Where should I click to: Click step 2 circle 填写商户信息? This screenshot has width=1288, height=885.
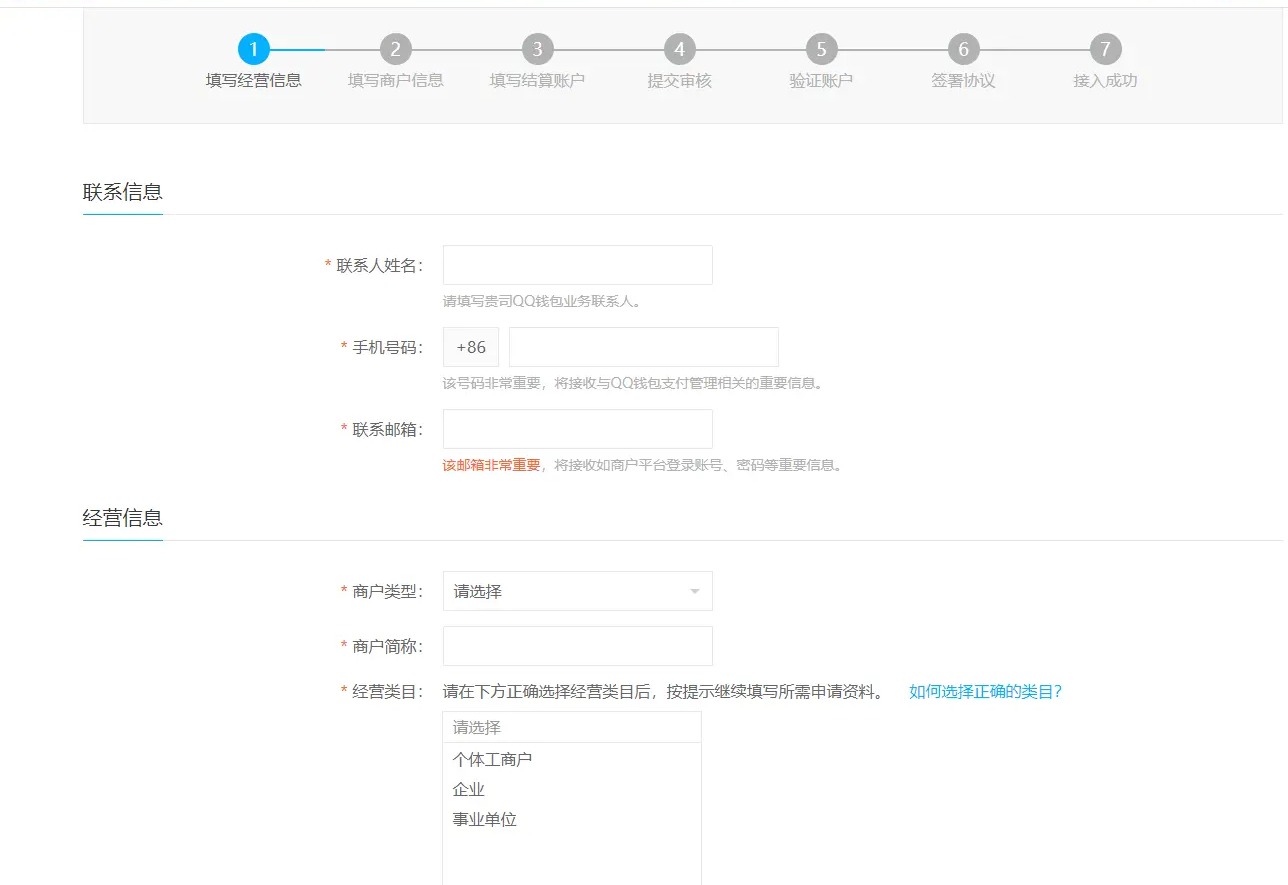(x=396, y=49)
